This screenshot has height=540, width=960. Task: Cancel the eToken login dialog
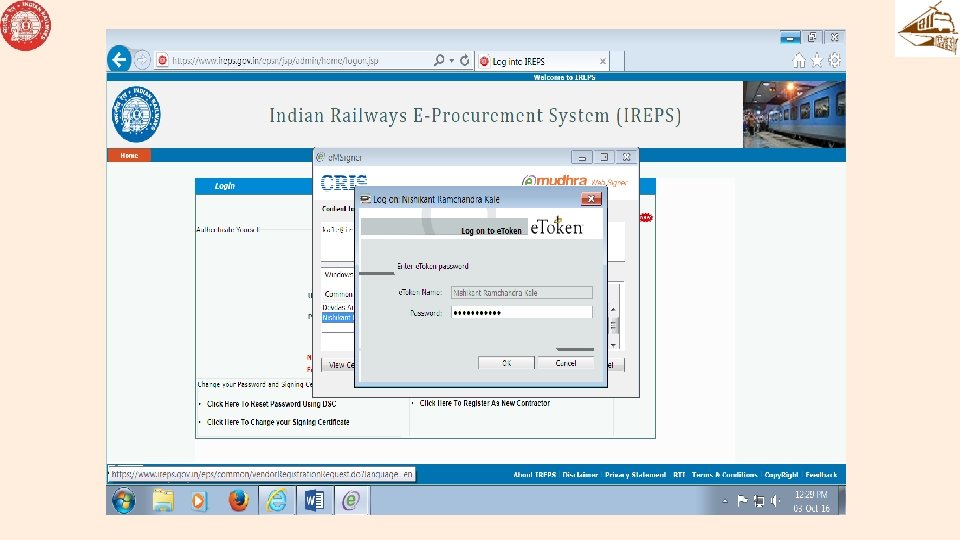[565, 363]
